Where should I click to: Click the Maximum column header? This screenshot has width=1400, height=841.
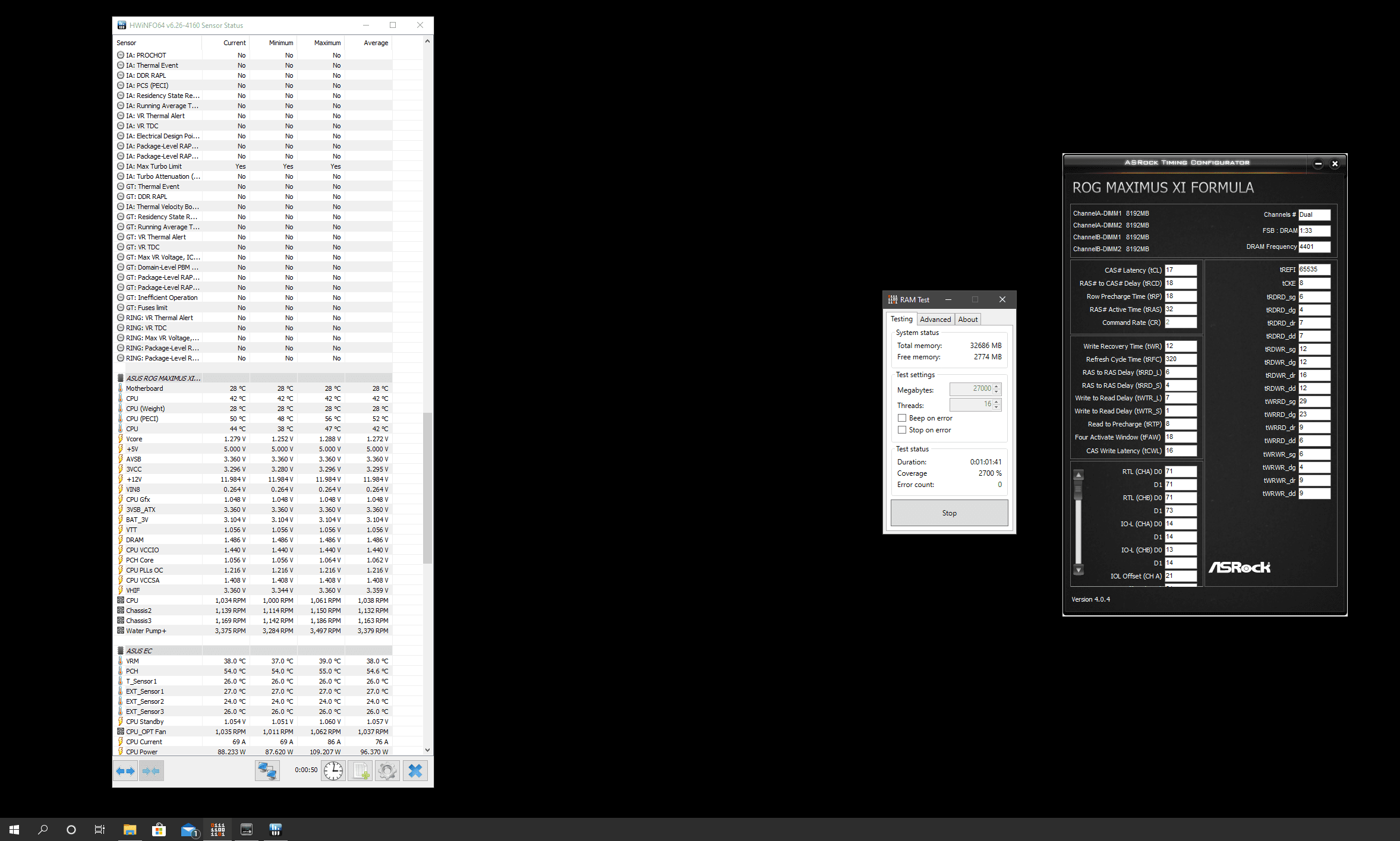(321, 43)
